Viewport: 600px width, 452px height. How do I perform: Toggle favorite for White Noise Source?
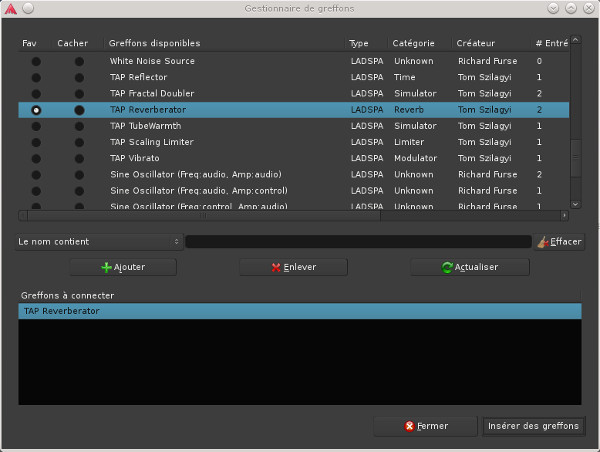36,61
